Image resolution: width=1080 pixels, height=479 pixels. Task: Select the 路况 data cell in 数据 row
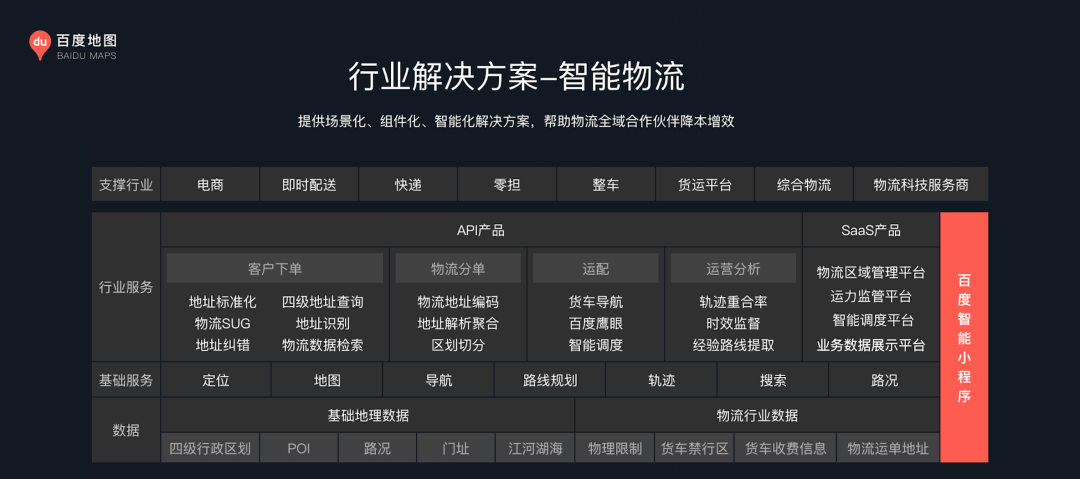(x=377, y=449)
